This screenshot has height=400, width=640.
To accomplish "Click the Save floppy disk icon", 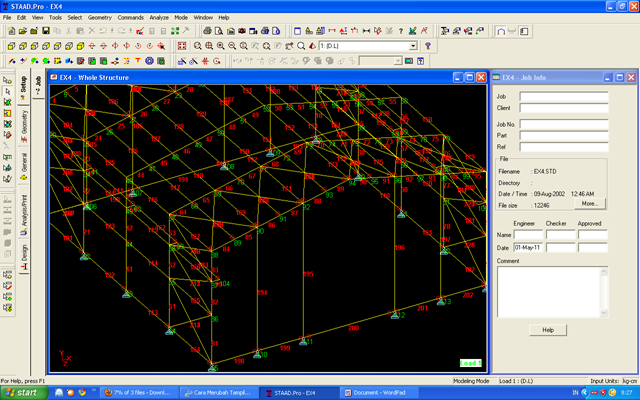I will point(46,31).
